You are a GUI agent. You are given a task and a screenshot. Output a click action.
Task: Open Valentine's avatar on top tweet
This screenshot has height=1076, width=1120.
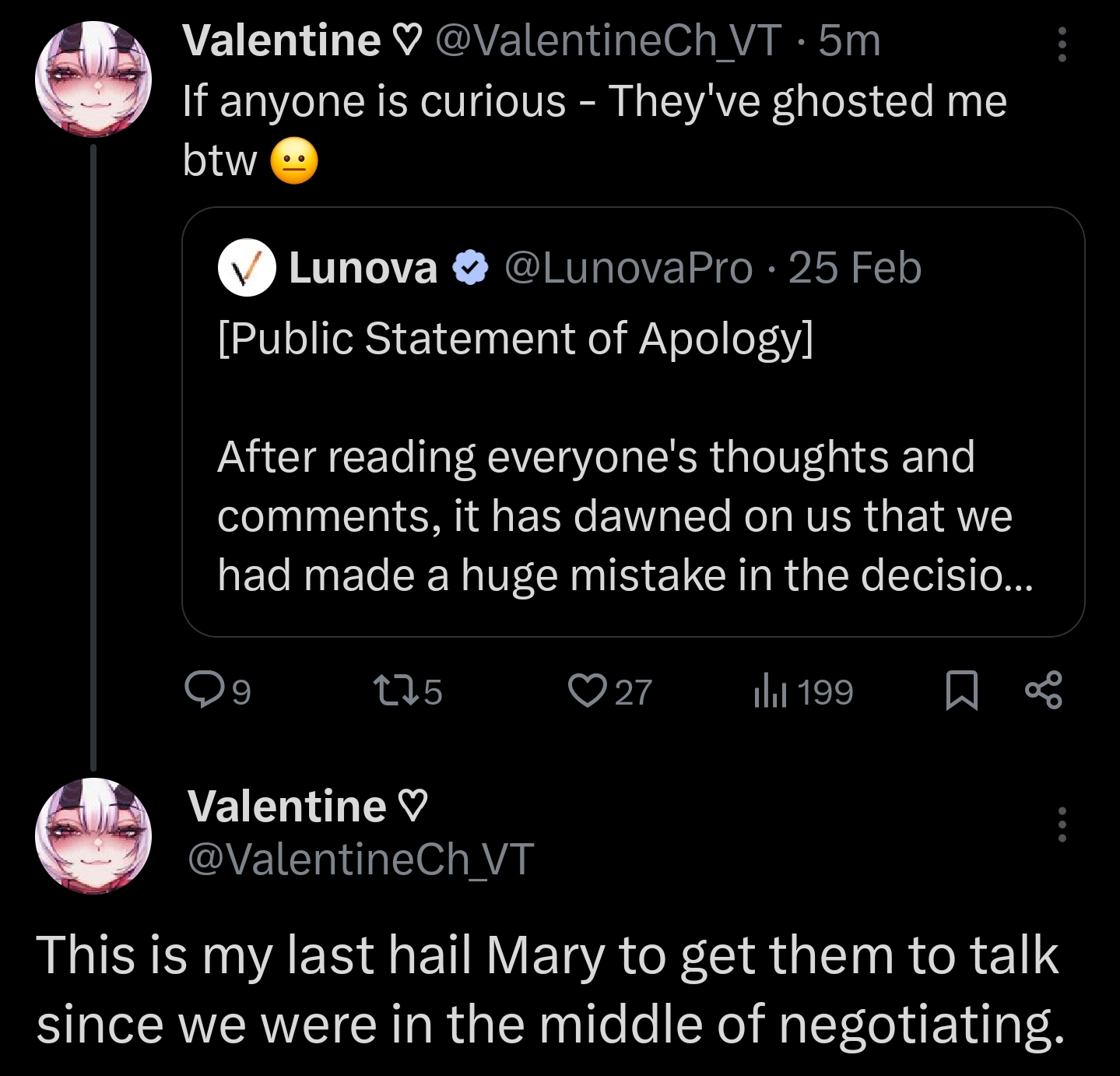tap(93, 79)
